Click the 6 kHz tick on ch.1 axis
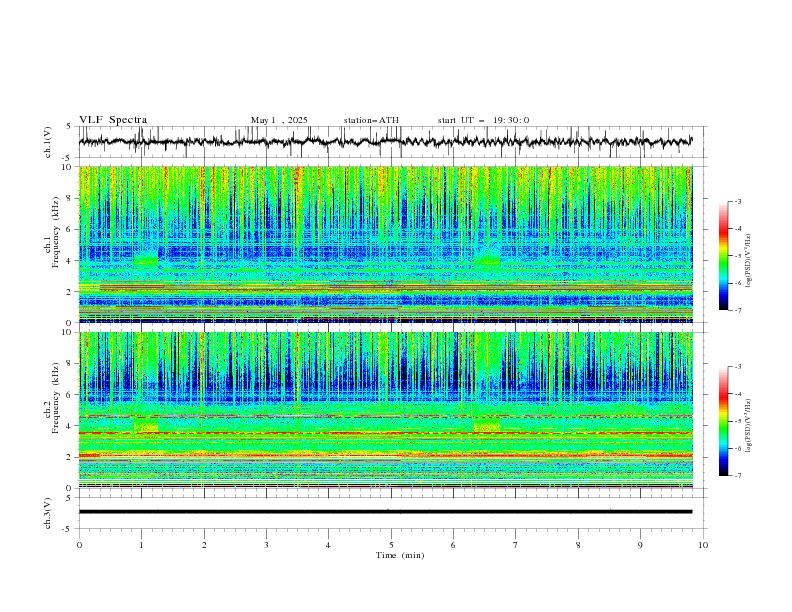792x612 pixels. (70, 229)
